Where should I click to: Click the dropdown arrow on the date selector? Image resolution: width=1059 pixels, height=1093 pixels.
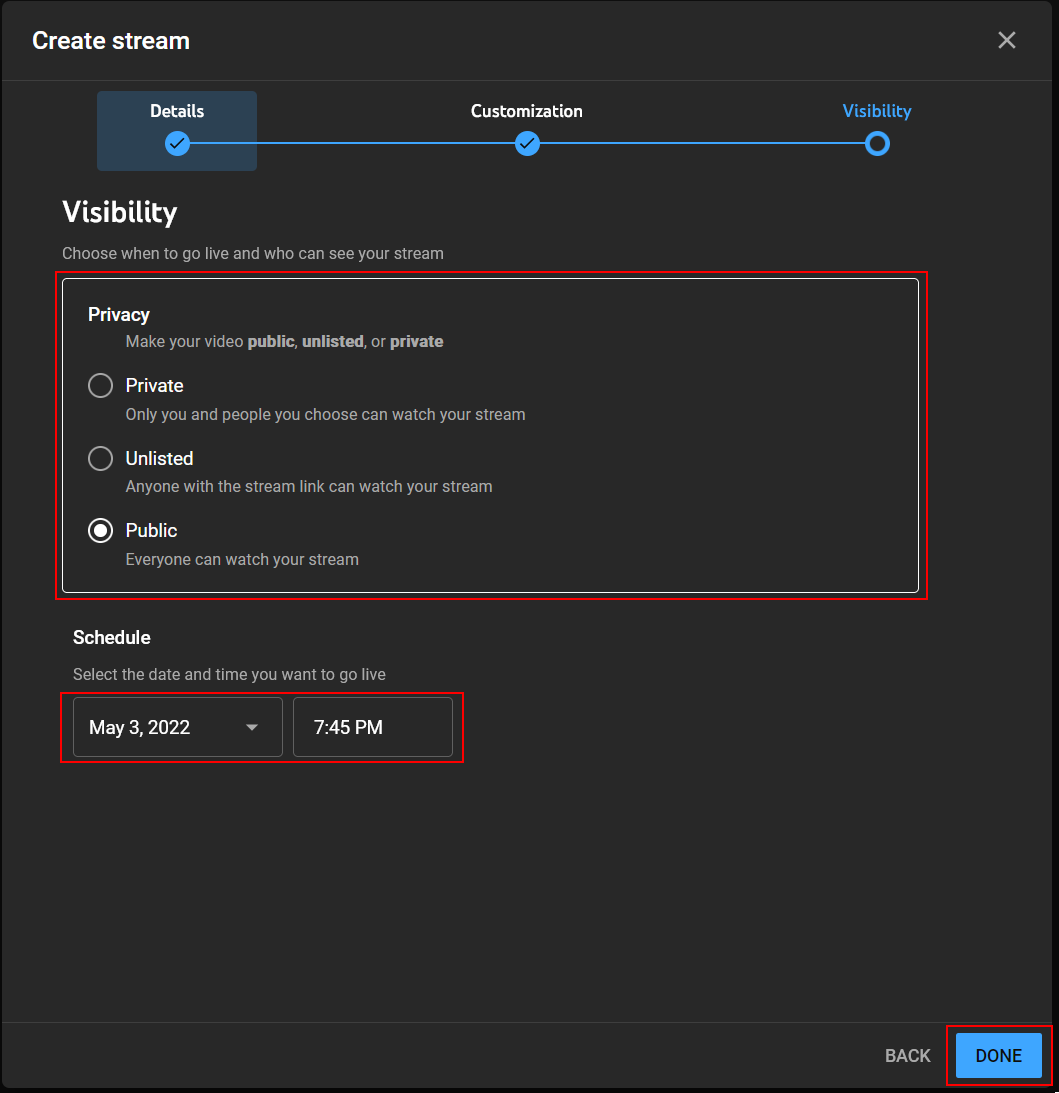click(x=252, y=727)
